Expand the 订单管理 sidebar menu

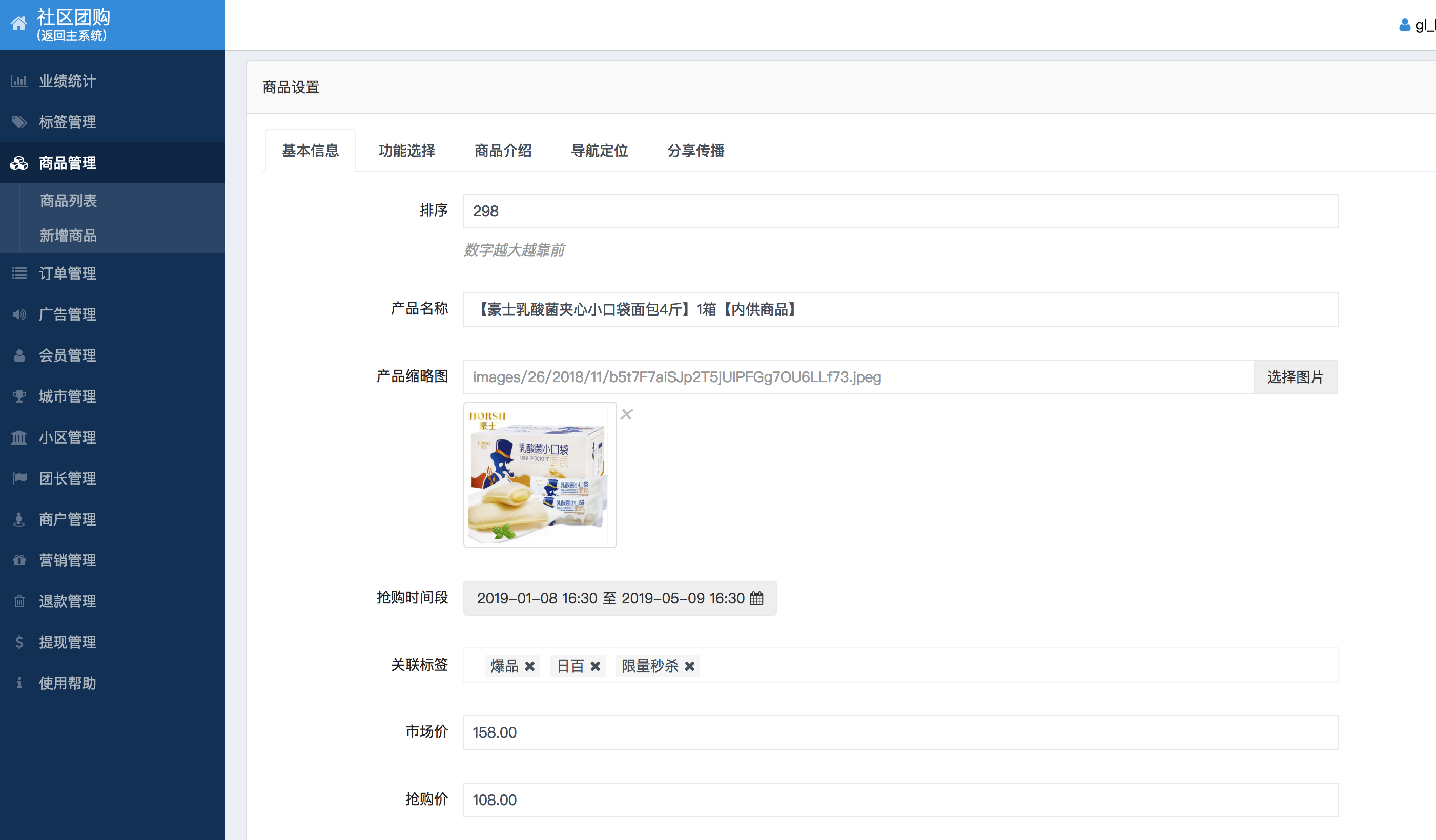[x=67, y=274]
